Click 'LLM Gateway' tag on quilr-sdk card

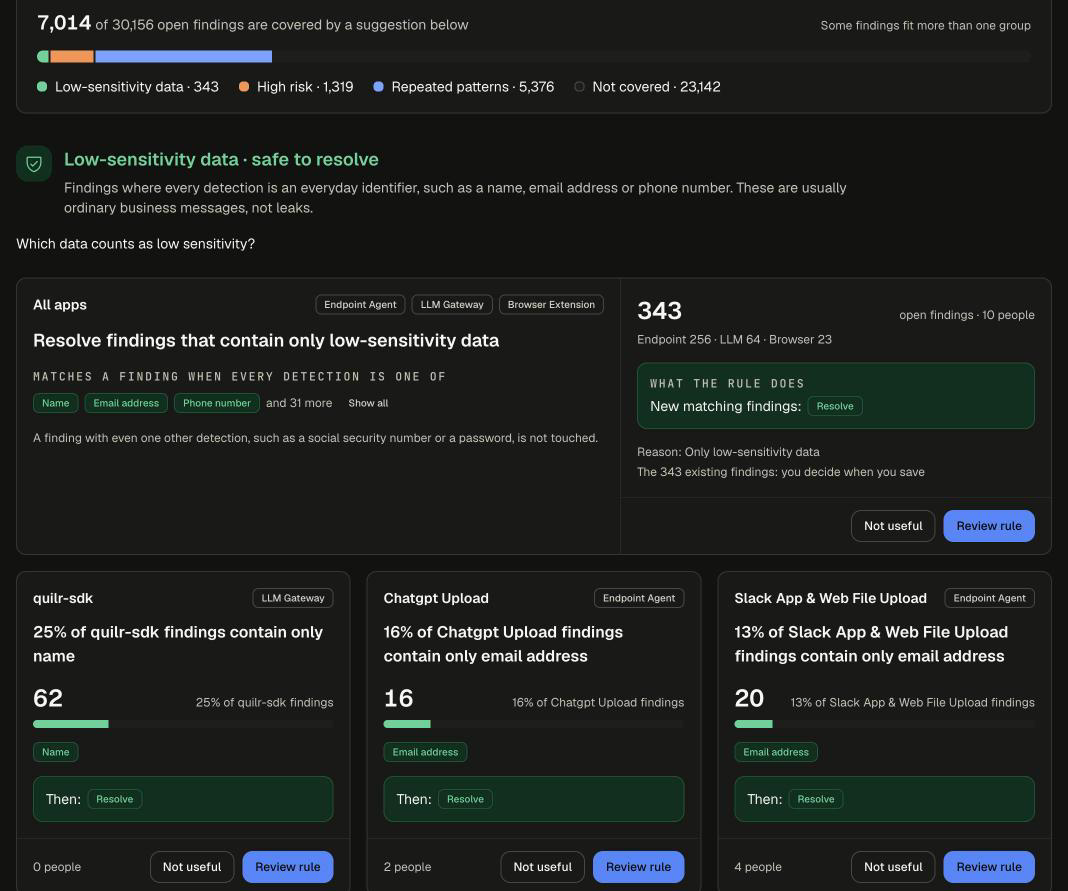(x=293, y=598)
